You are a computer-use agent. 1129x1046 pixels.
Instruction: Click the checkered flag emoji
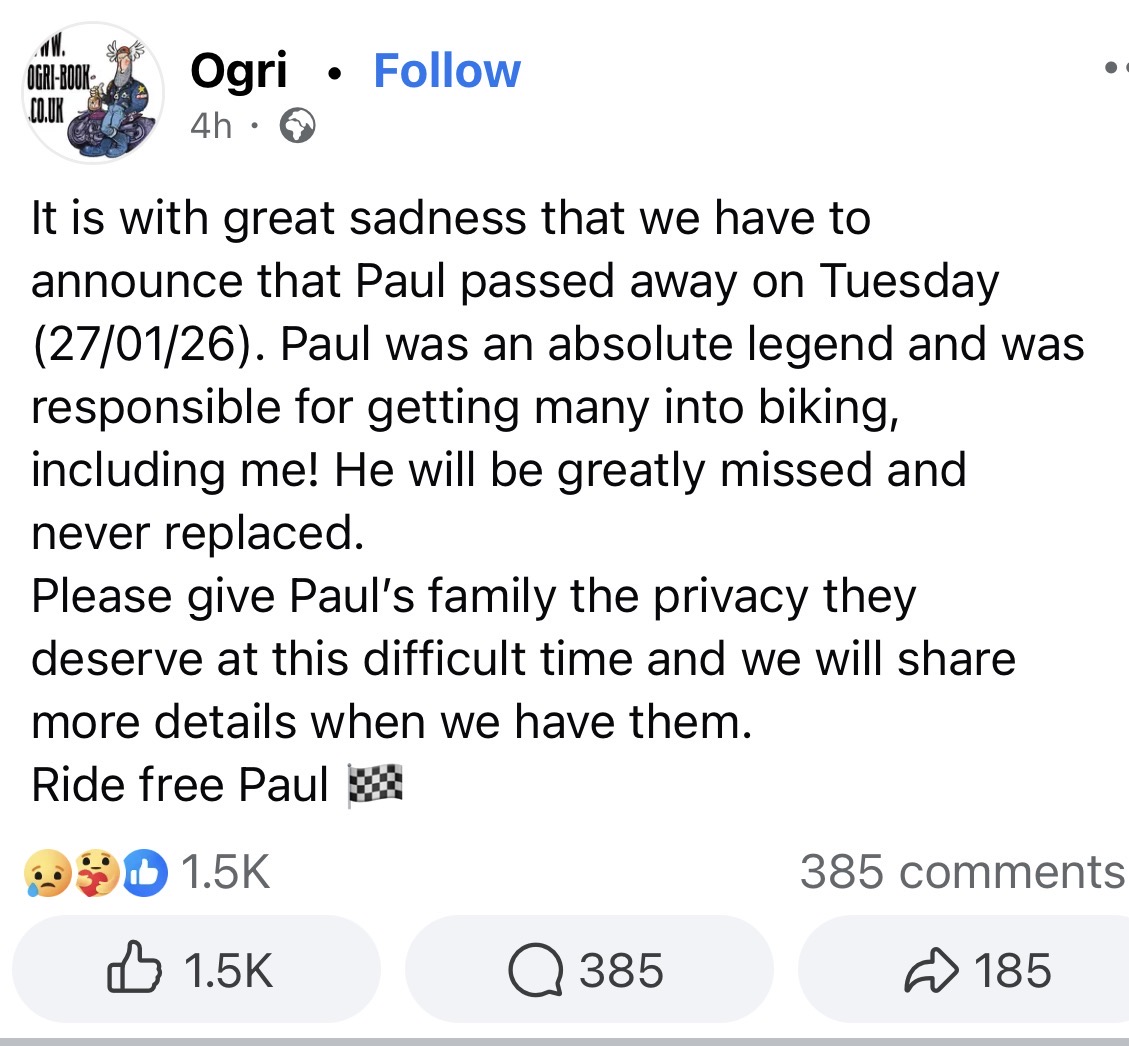point(375,785)
